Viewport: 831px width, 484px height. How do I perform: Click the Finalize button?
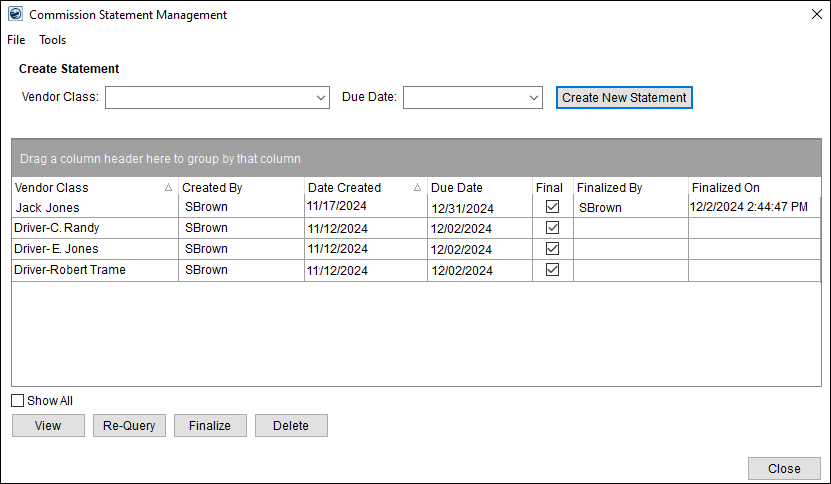pos(210,426)
